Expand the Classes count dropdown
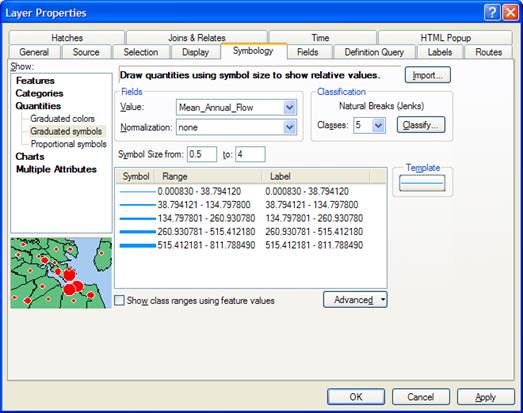 tap(378, 125)
